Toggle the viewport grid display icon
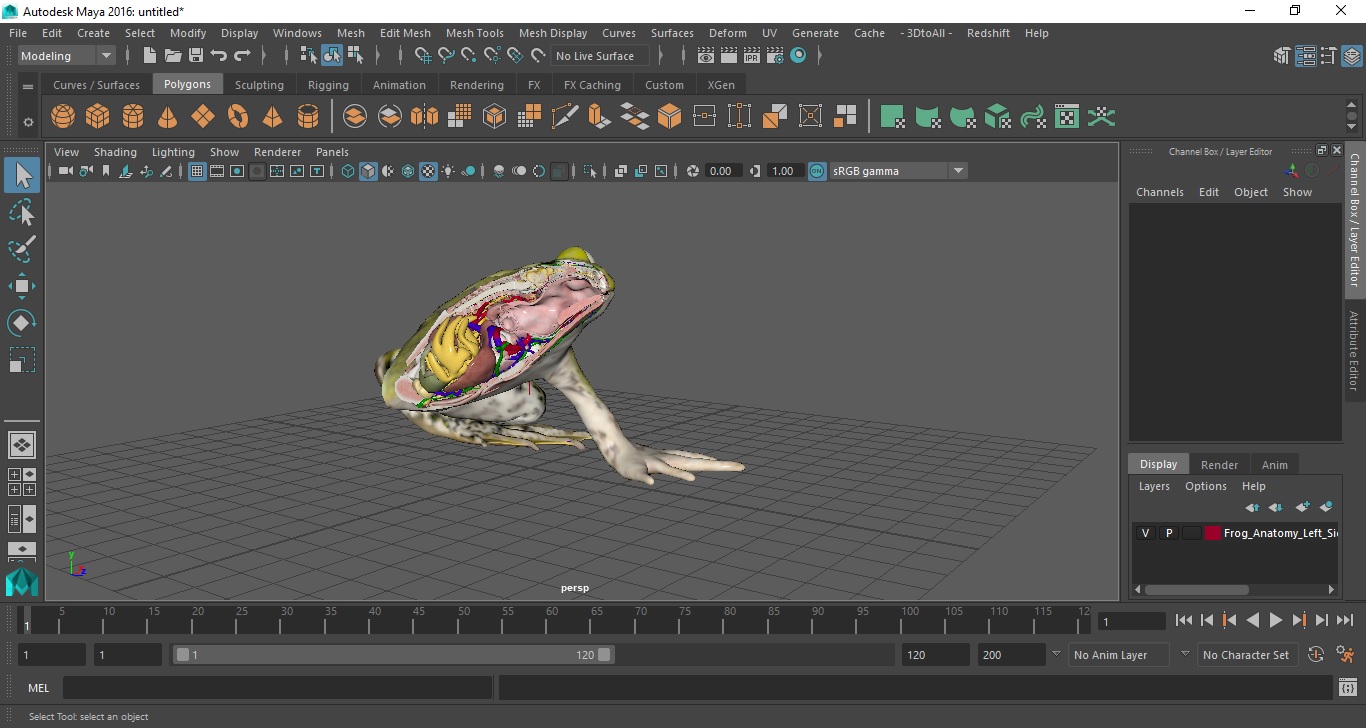1366x728 pixels. 197,171
